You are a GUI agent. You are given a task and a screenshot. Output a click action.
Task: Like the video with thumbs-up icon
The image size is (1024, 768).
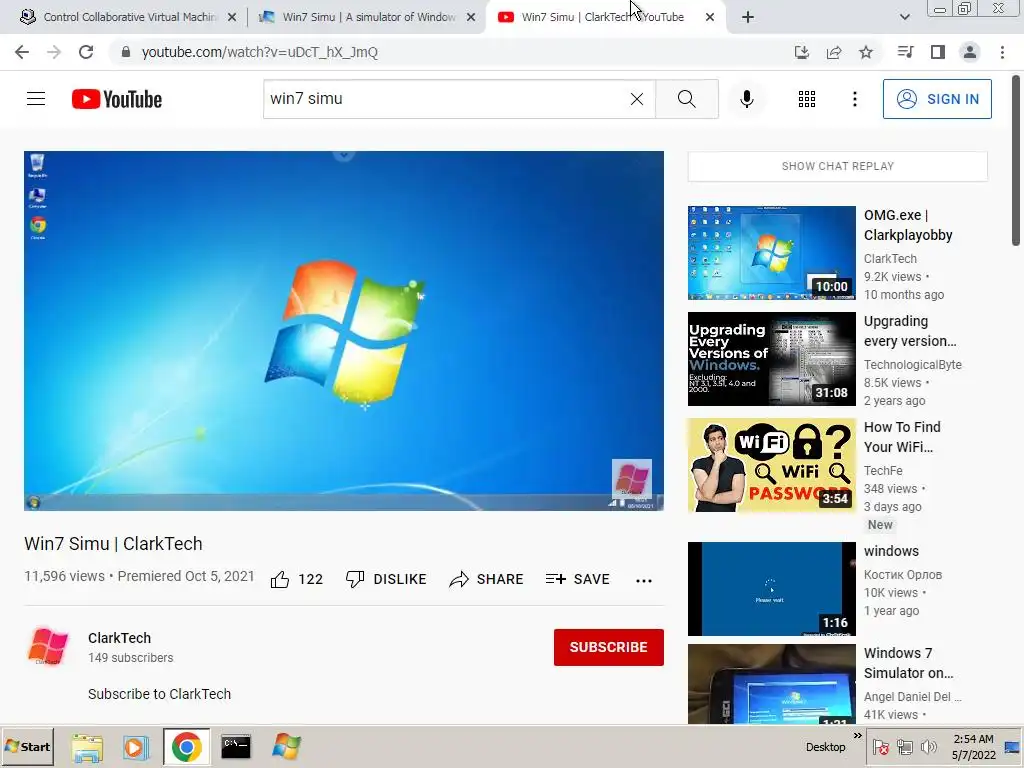click(280, 579)
